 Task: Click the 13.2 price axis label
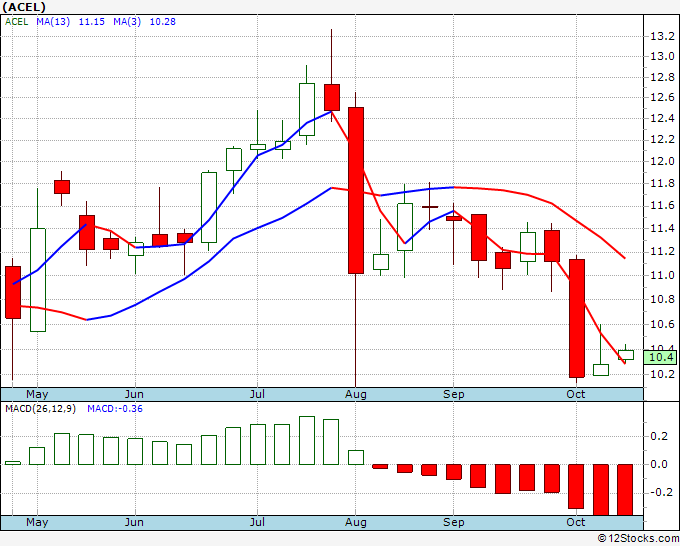[x=662, y=36]
